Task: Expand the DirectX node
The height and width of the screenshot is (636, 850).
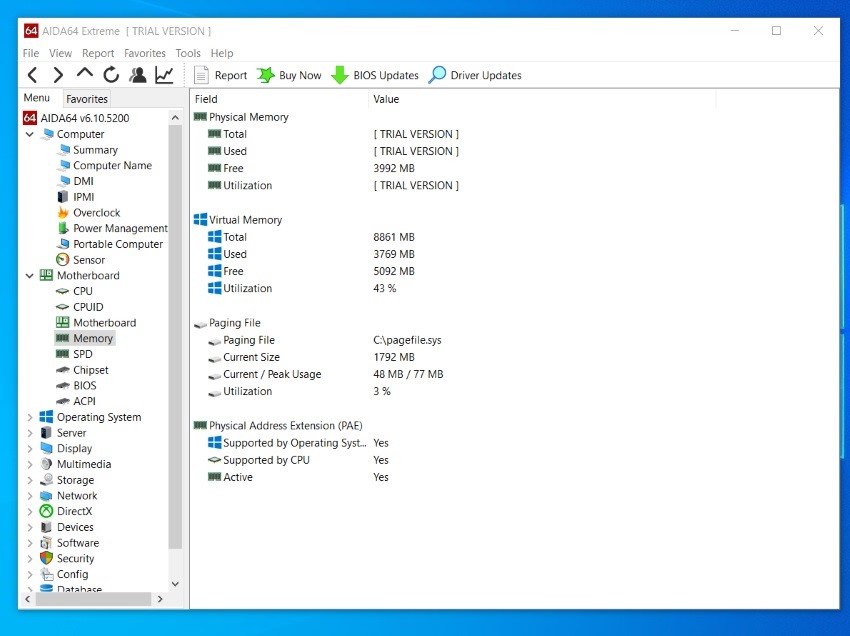Action: tap(30, 511)
